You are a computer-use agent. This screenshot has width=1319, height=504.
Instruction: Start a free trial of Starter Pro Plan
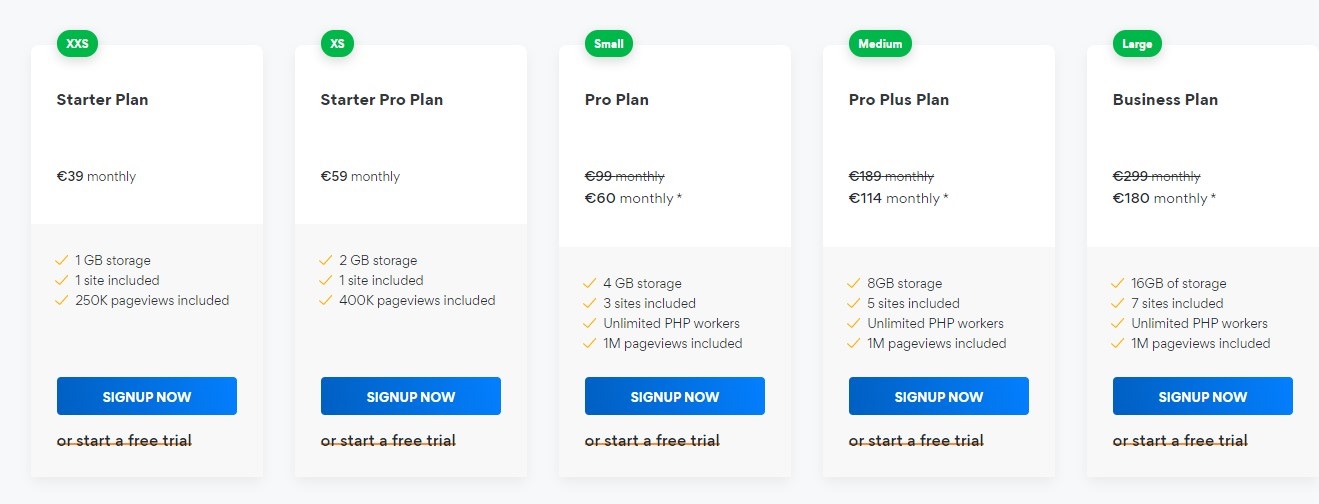[x=388, y=440]
